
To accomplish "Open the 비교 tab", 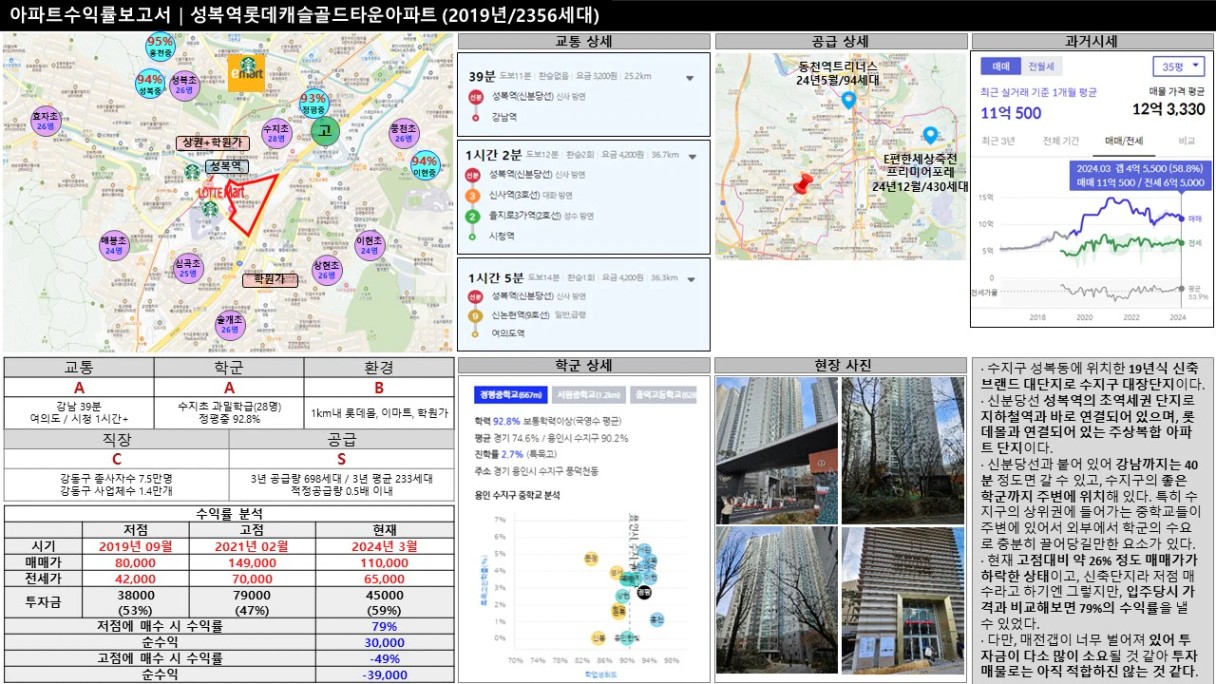I will 1186,141.
